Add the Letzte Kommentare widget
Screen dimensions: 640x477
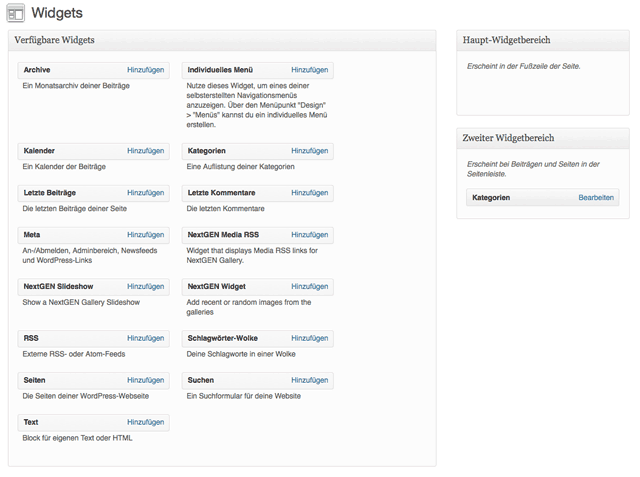(x=309, y=193)
